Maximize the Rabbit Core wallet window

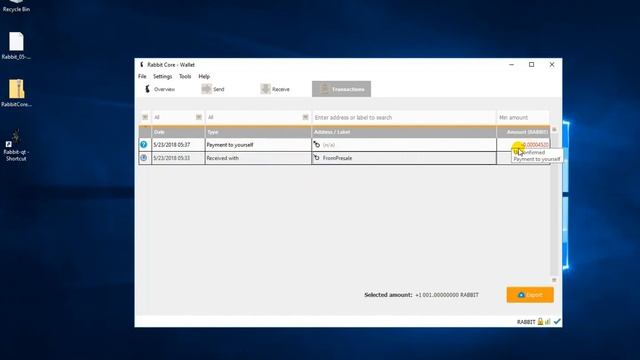[531, 64]
